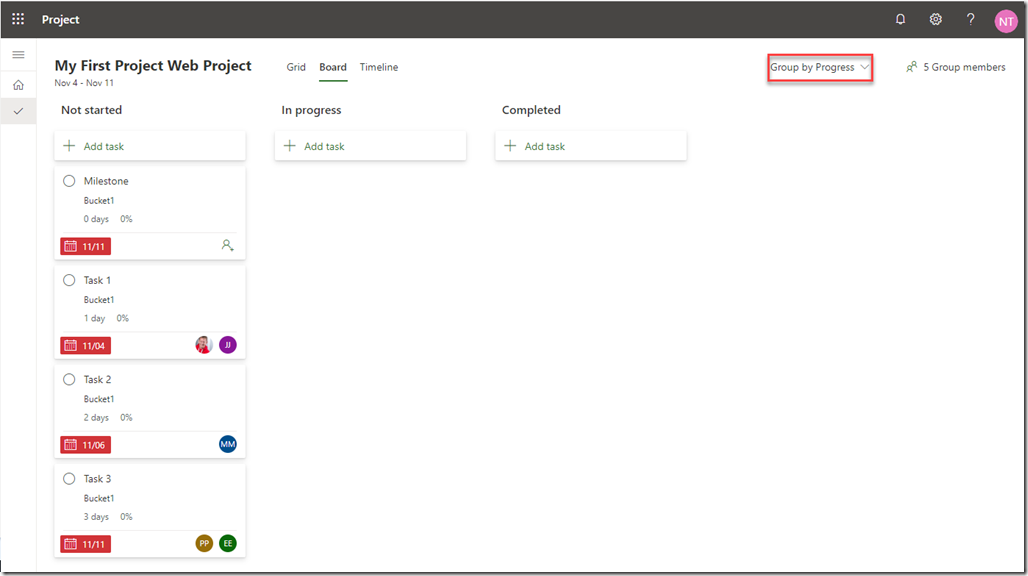Click the assign-person icon on Milestone card
The width and height of the screenshot is (1028, 576).
click(227, 246)
